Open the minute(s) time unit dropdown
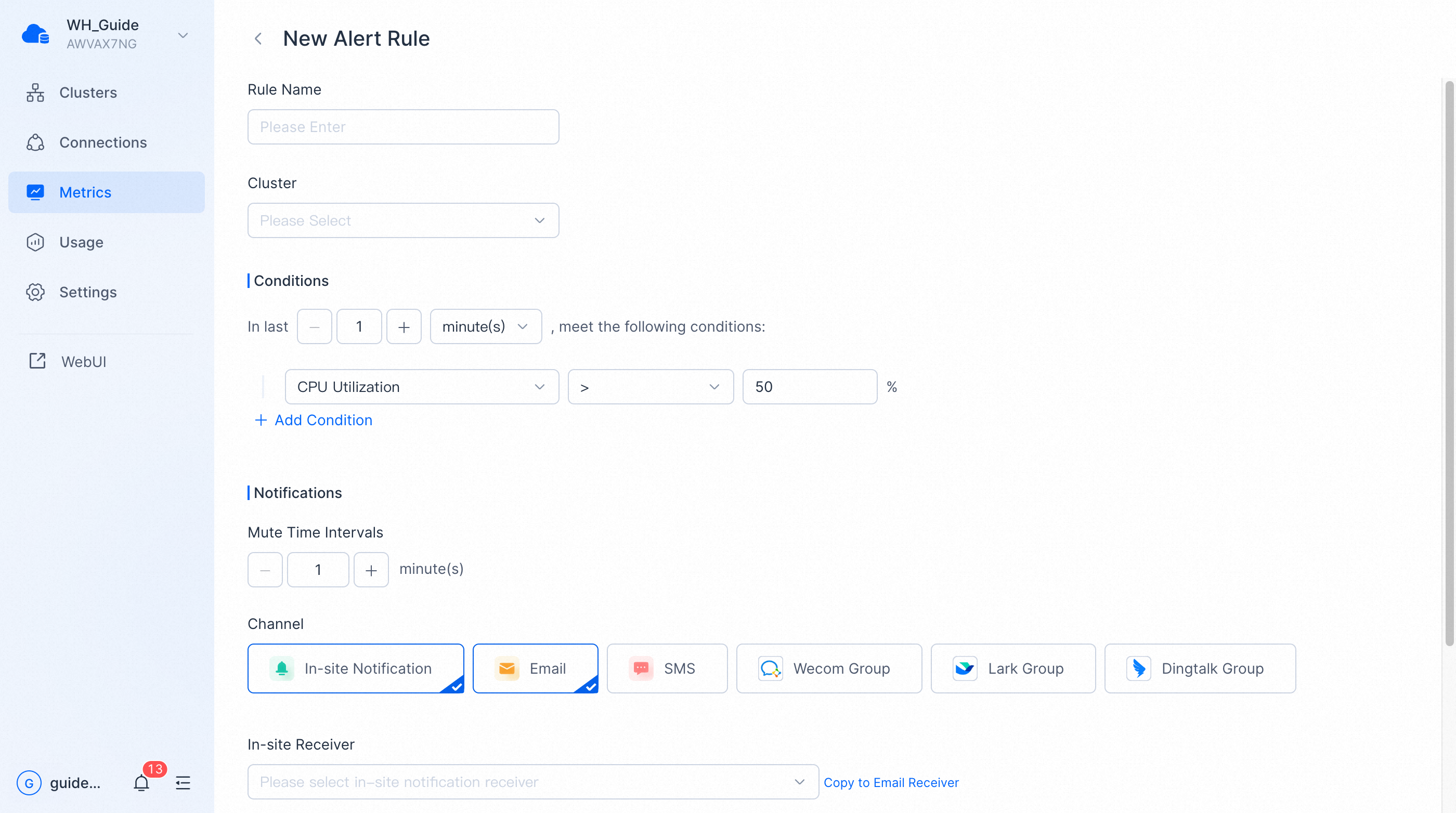The height and width of the screenshot is (813, 1456). (485, 326)
